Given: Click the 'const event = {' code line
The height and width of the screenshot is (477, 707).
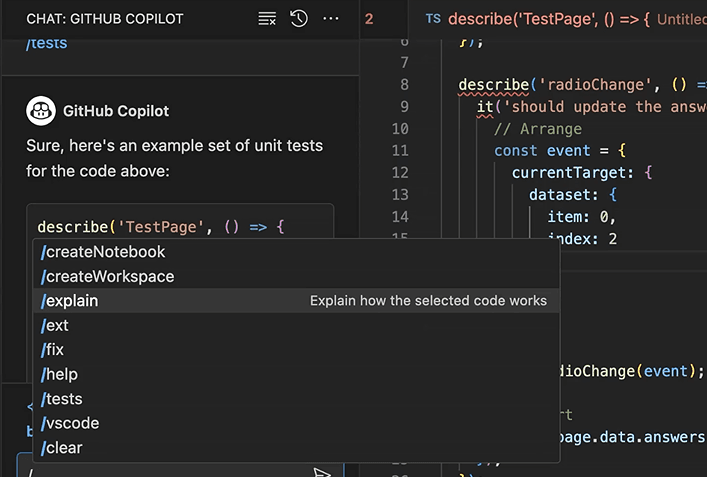Looking at the screenshot, I should tap(560, 151).
